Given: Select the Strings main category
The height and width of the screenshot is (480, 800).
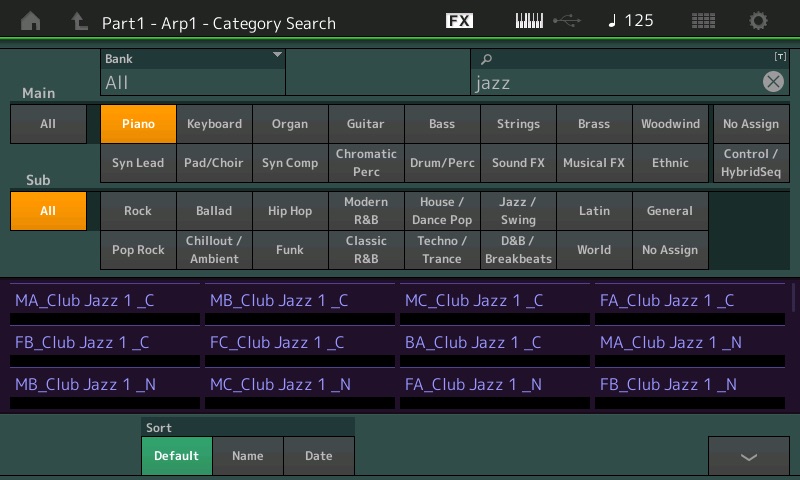Looking at the screenshot, I should click(x=518, y=124).
